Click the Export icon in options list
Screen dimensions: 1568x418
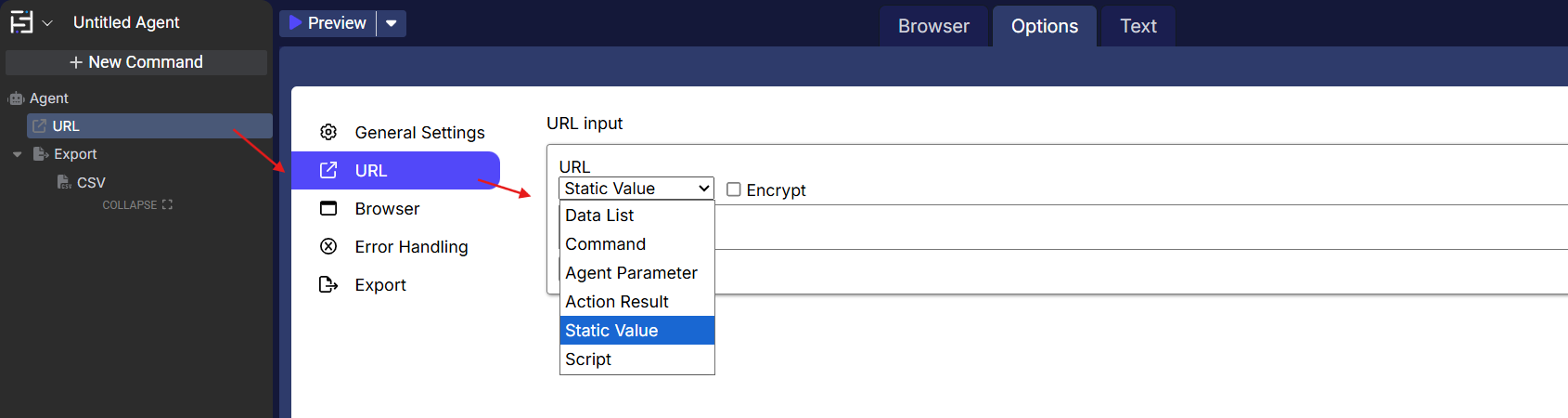pyautogui.click(x=328, y=284)
